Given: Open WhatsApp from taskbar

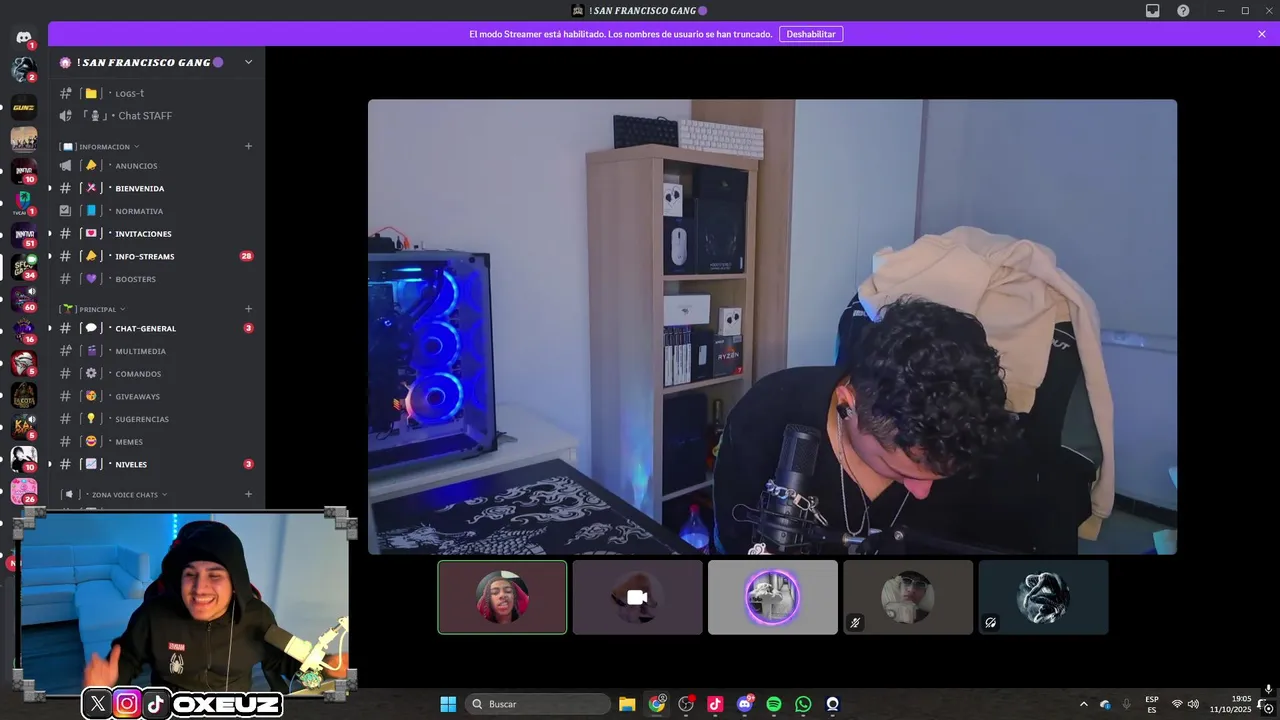Looking at the screenshot, I should [803, 704].
